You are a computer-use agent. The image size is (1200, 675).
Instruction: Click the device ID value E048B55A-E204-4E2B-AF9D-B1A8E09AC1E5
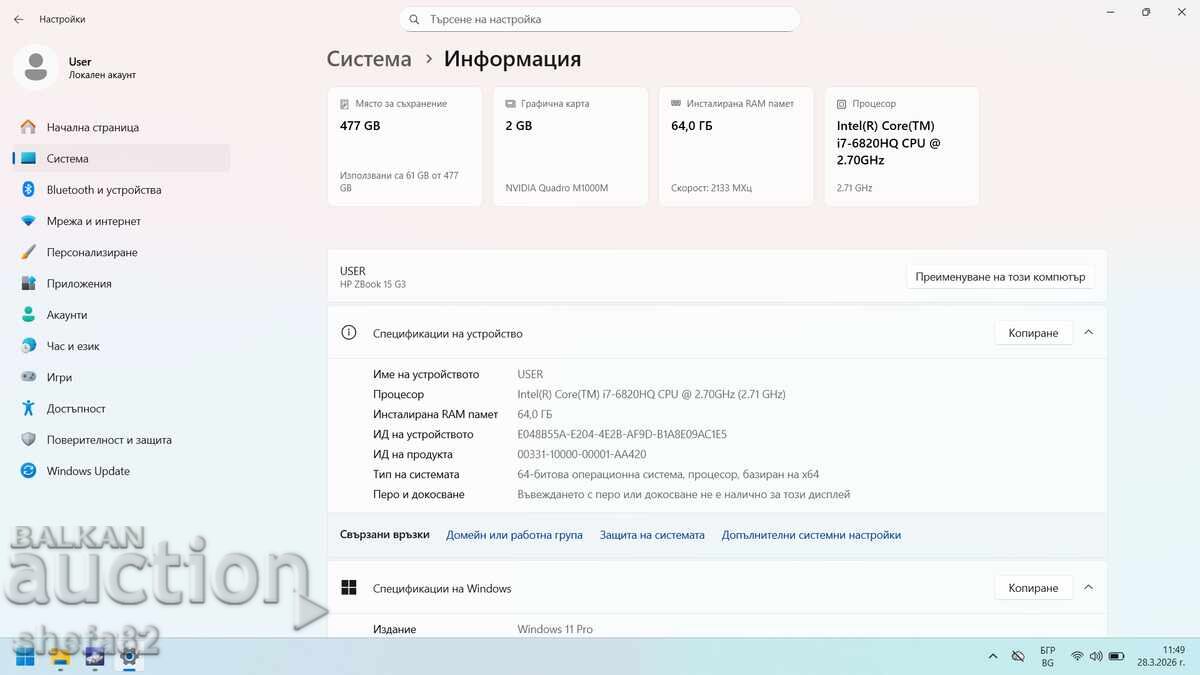click(622, 434)
